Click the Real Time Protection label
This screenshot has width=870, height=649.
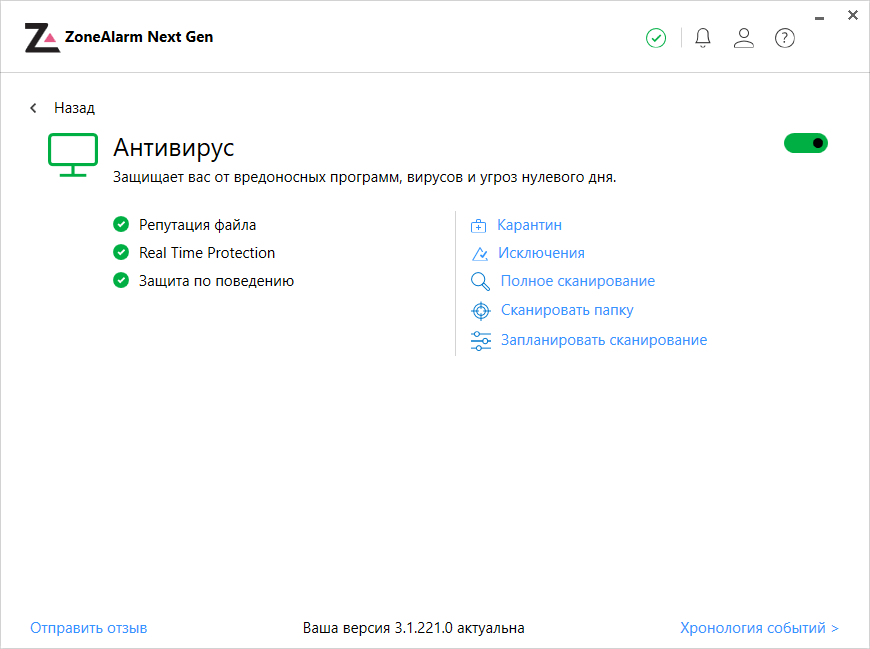[207, 253]
